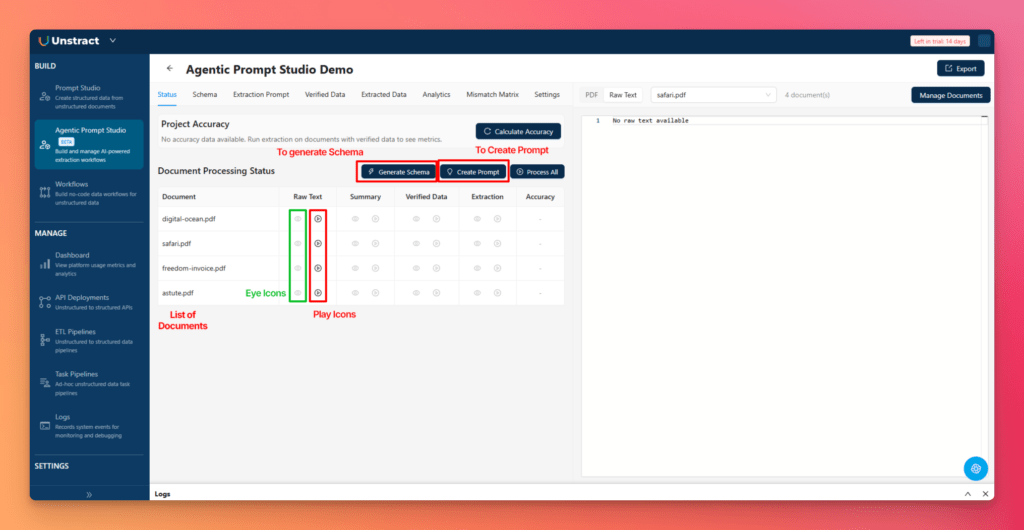Screen dimensions: 1024x530
Task: Click the back arrow beside project title
Action: [169, 69]
